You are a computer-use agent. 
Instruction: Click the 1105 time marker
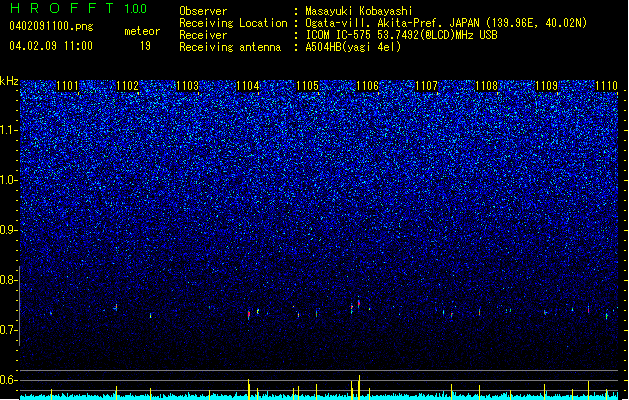[x=307, y=86]
